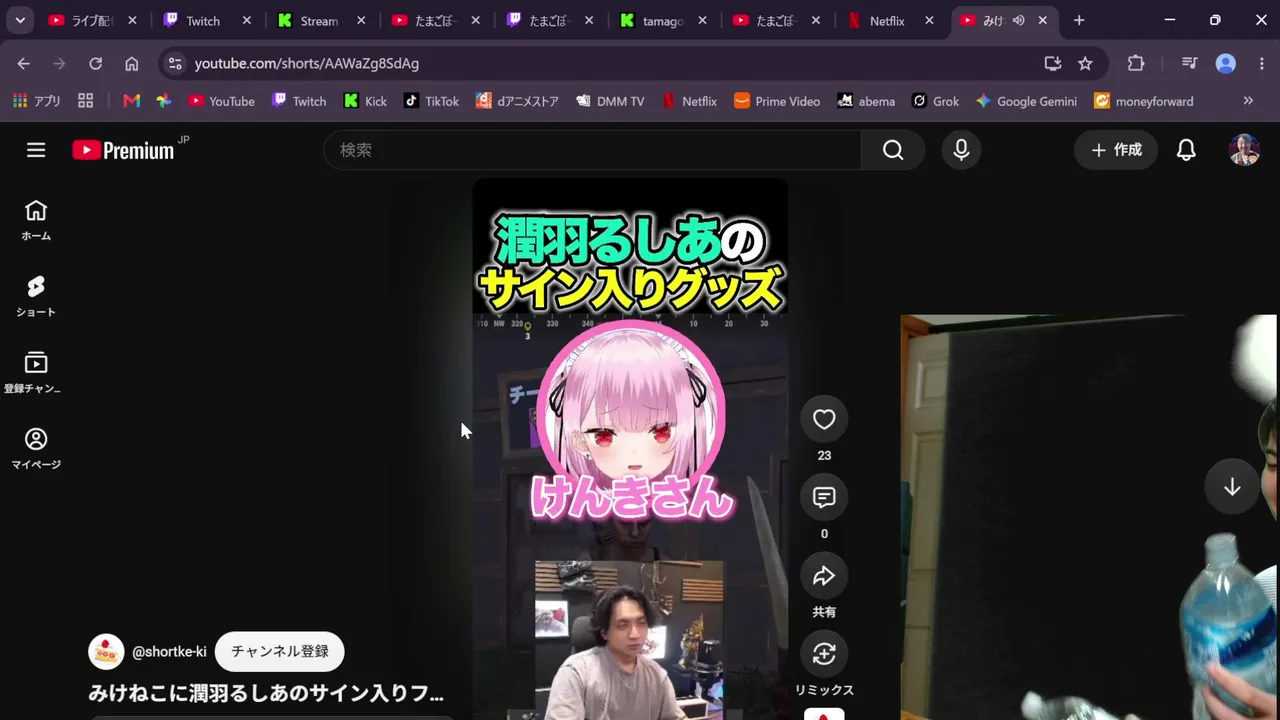The image size is (1280, 720).
Task: Open マイページ in the sidebar
Action: tap(36, 449)
